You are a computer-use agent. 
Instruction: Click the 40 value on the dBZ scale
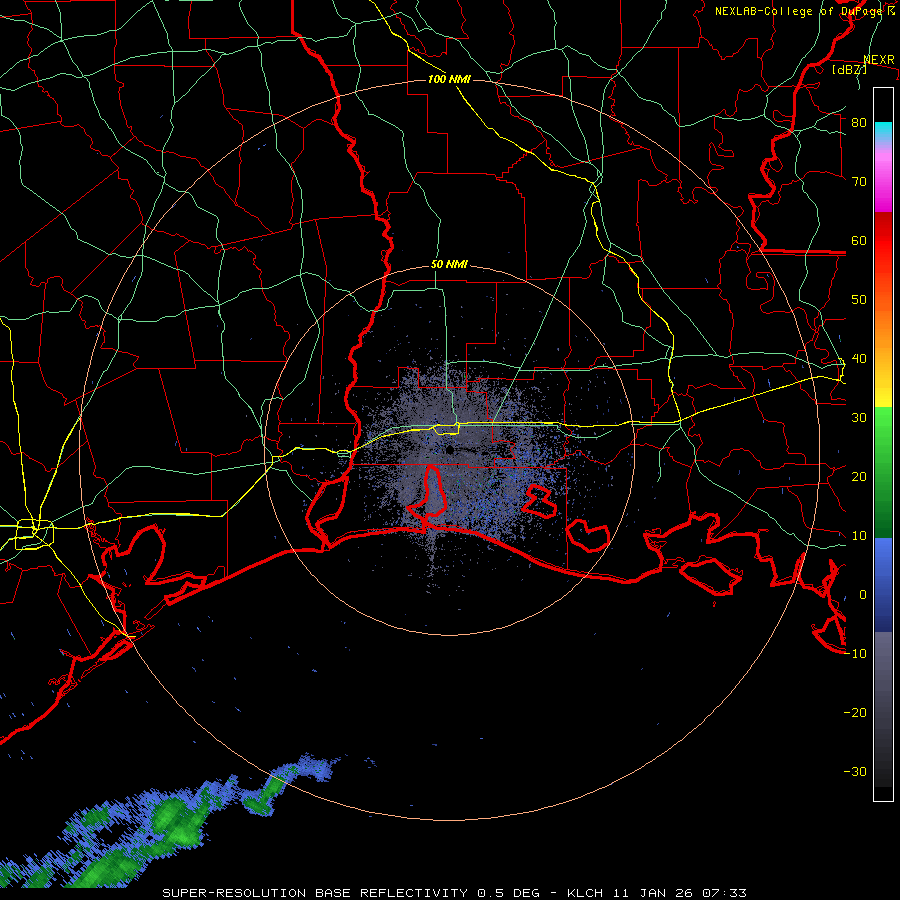859,359
